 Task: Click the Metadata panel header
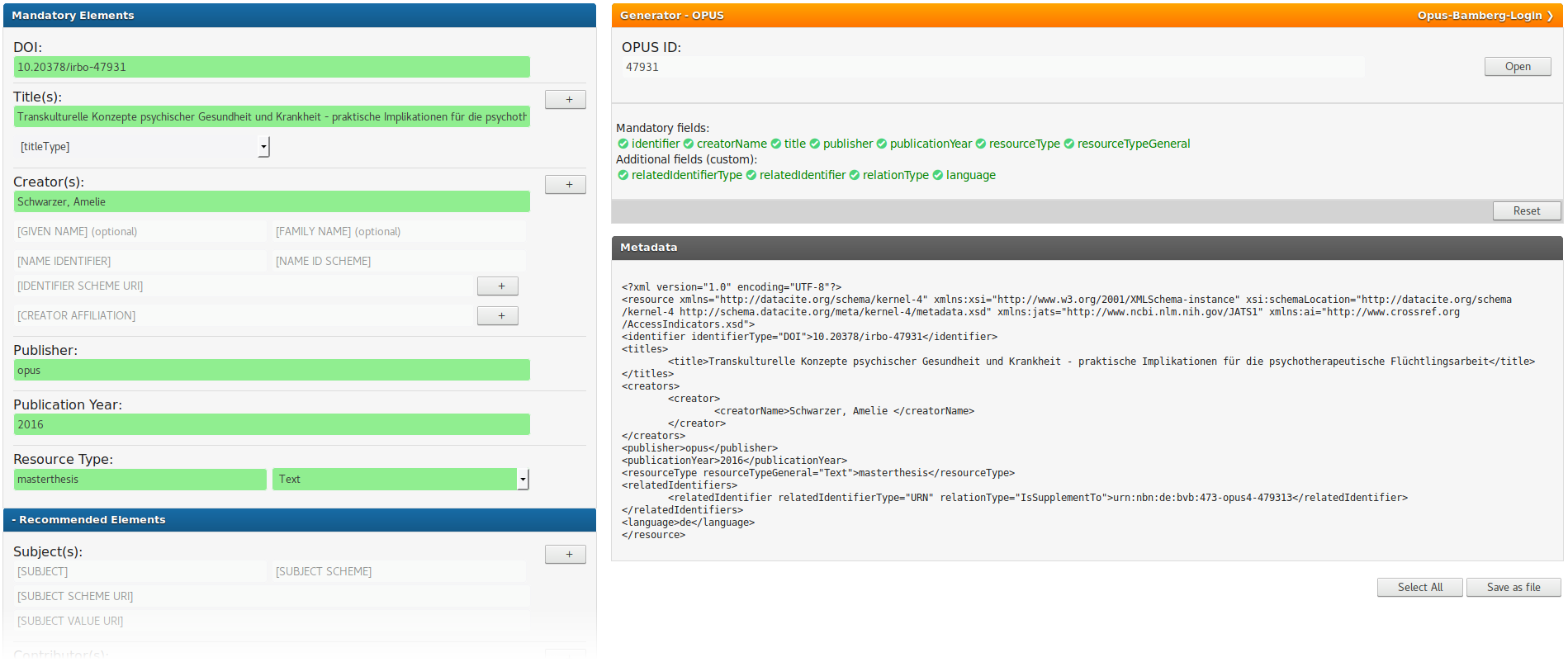(1087, 248)
